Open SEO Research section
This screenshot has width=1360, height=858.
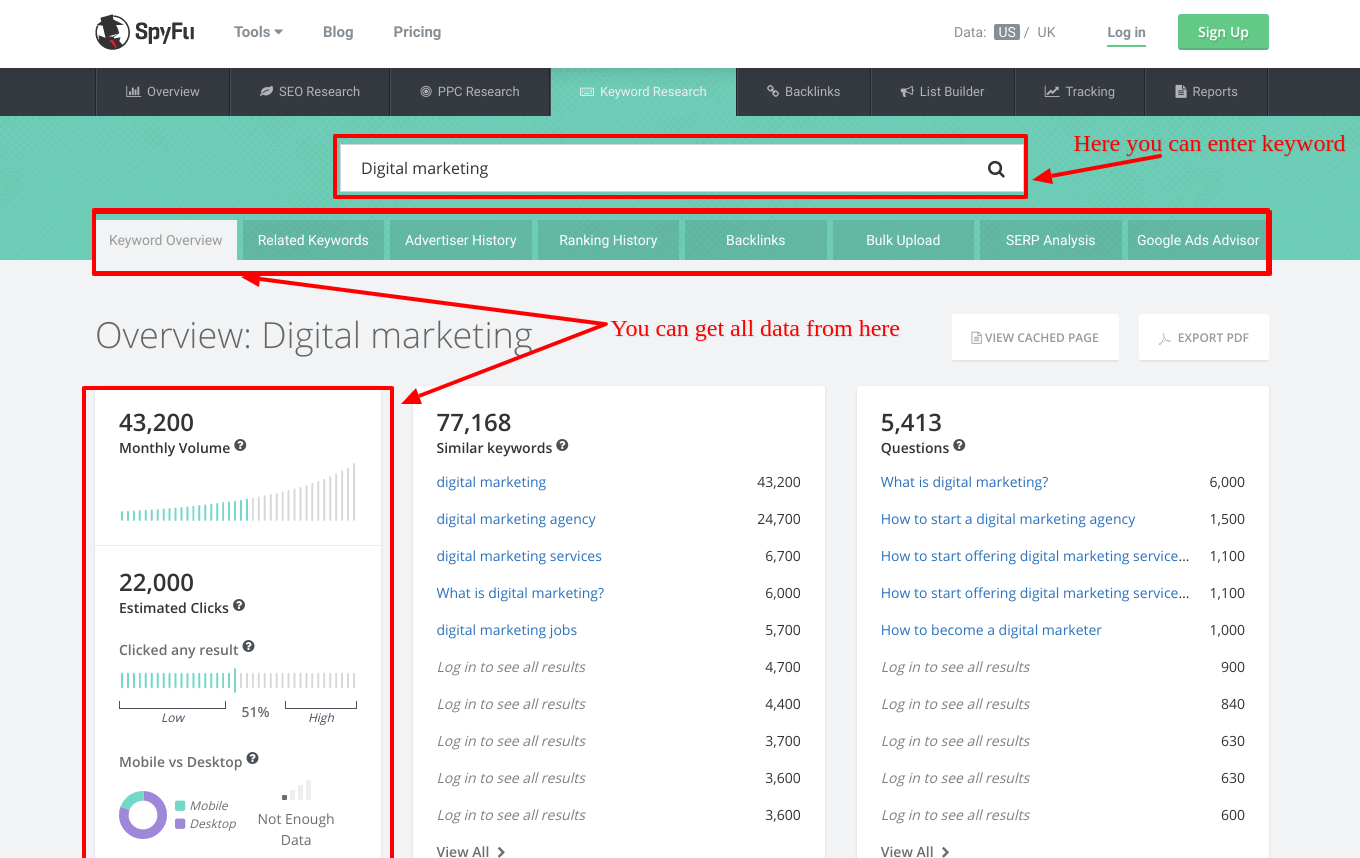click(x=310, y=92)
